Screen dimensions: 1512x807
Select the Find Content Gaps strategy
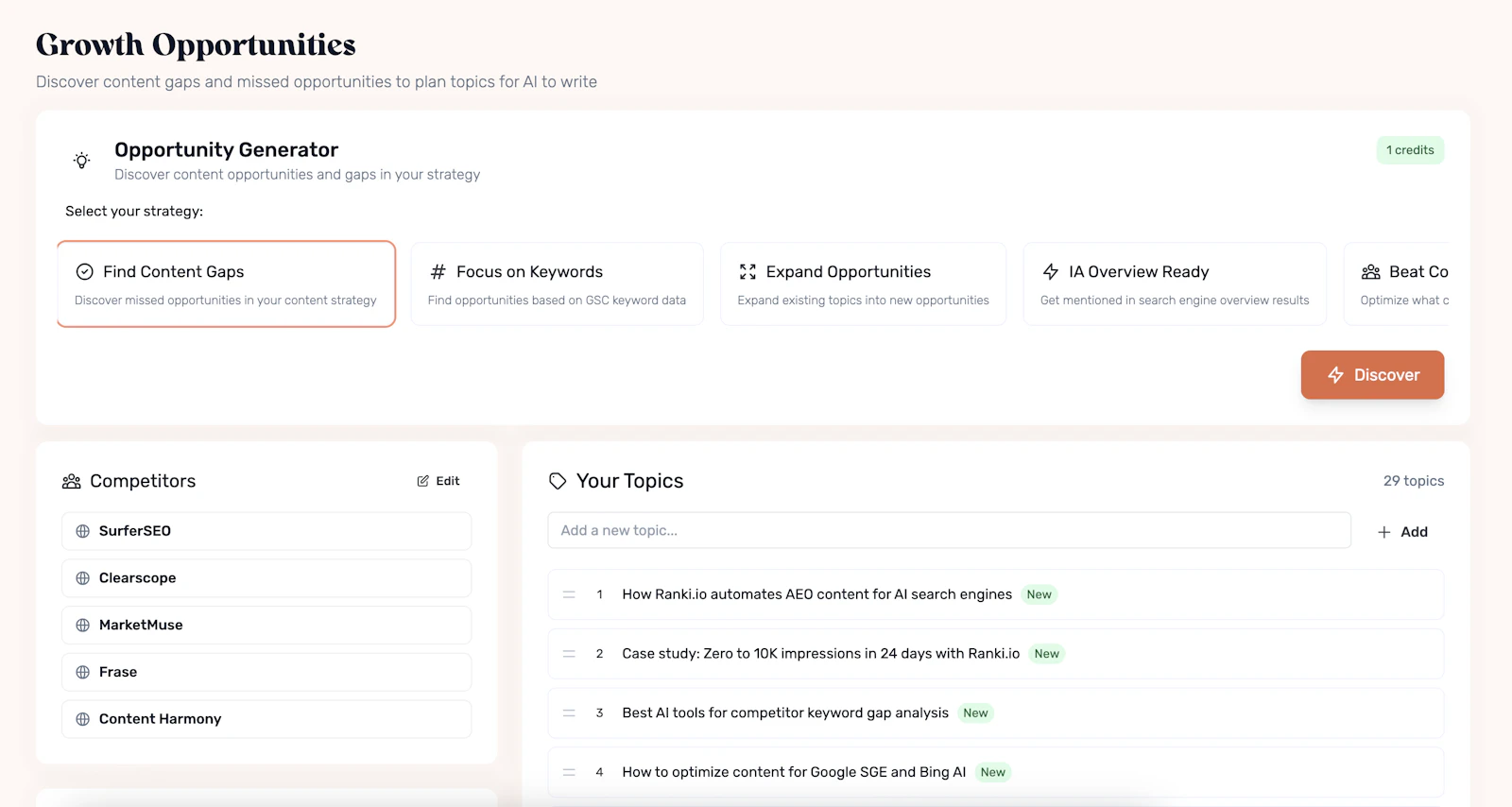click(226, 284)
